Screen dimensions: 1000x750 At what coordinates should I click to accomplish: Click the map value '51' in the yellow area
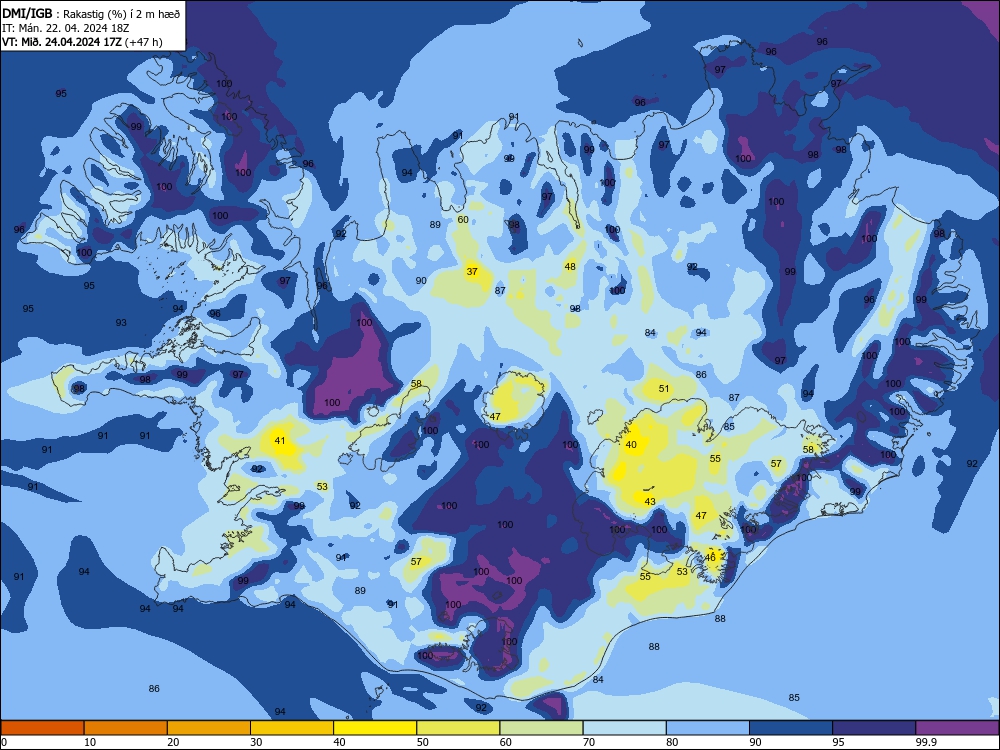click(664, 388)
